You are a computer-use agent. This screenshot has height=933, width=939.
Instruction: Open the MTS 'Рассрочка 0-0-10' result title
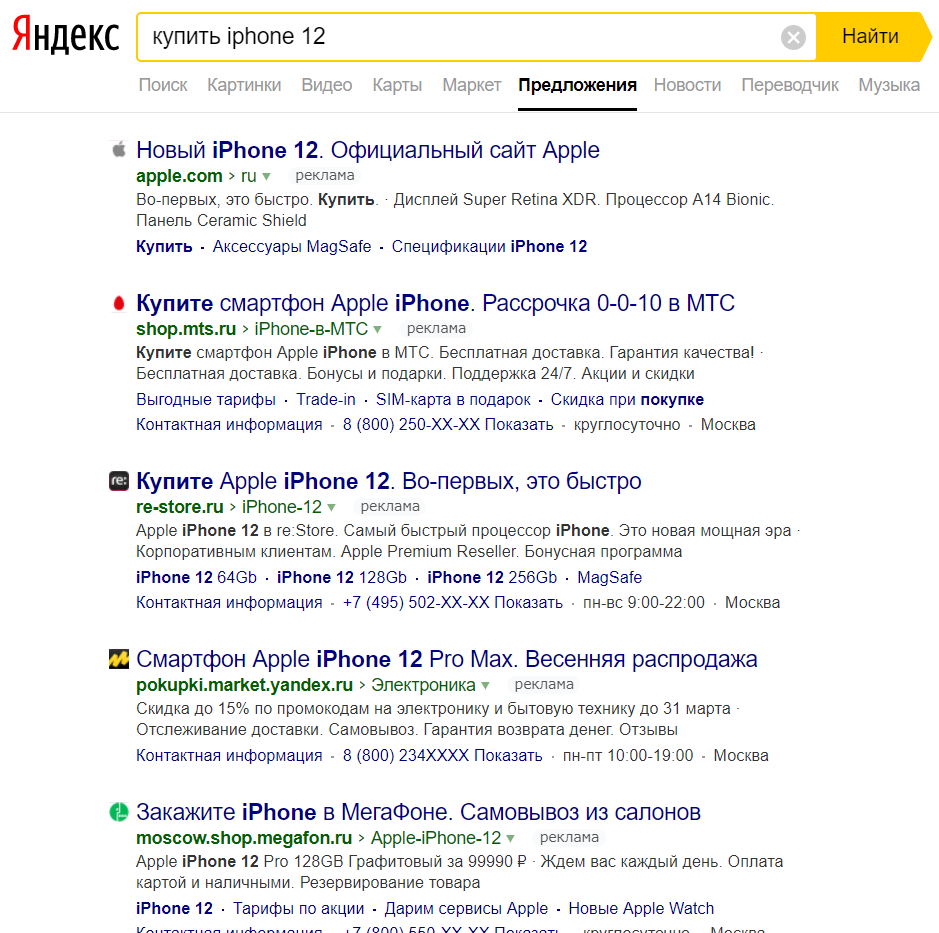click(435, 303)
